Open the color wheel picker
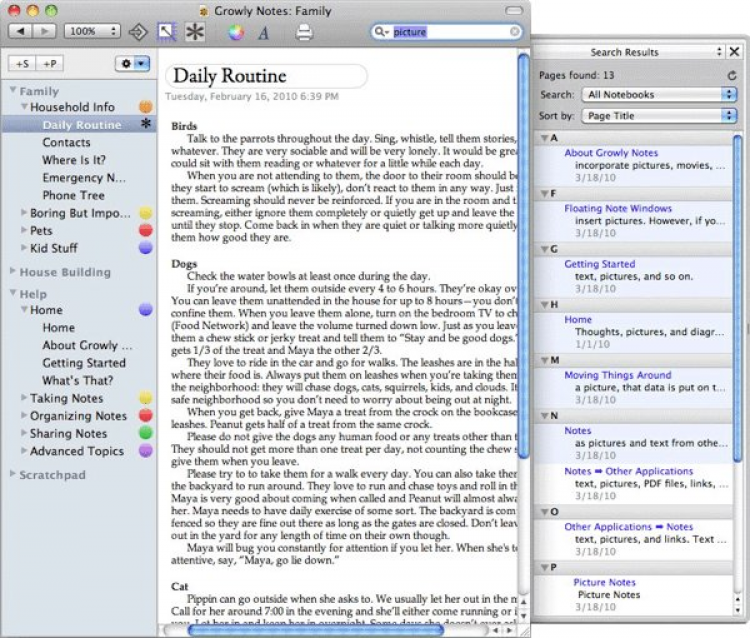This screenshot has width=750, height=638. pos(236,32)
